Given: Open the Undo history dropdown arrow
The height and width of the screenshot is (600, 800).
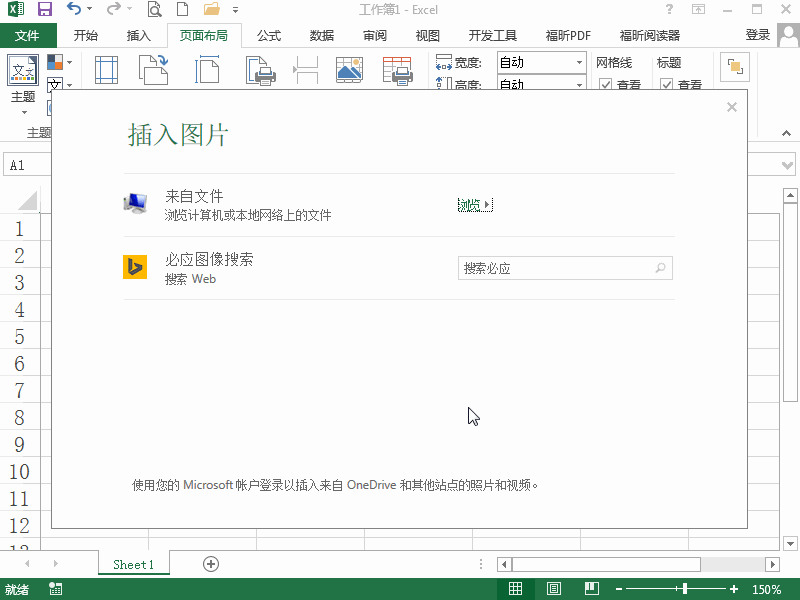Looking at the screenshot, I should tap(89, 9).
